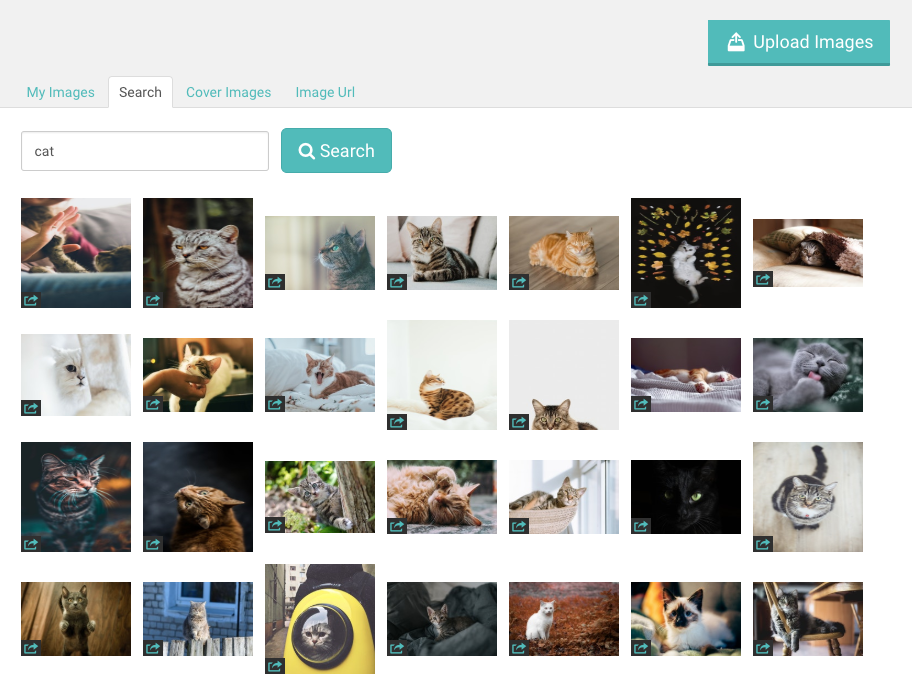Open share icon on top-down tabby on wood
The image size is (912, 680).
point(763,544)
